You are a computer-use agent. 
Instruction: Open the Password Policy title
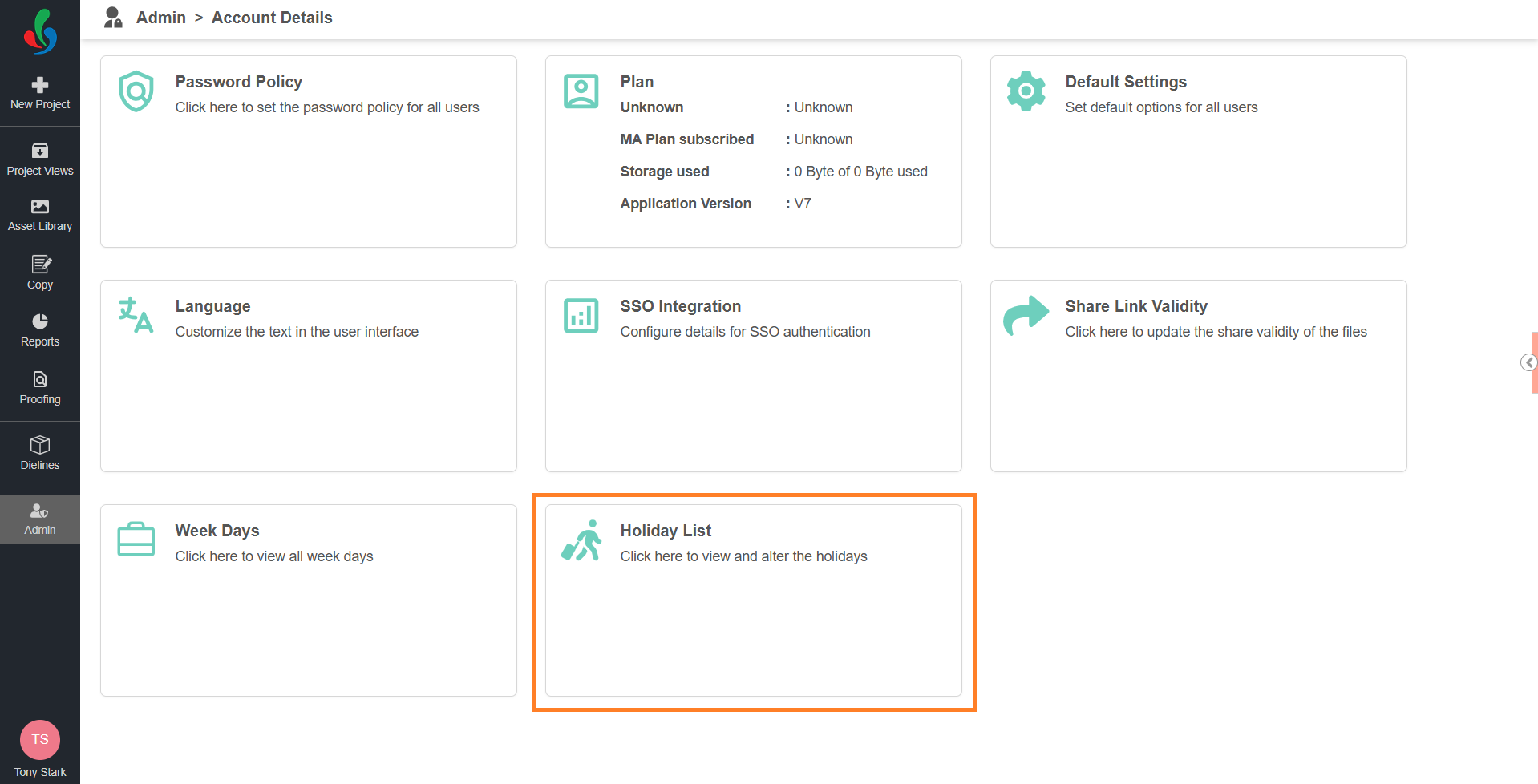[239, 82]
